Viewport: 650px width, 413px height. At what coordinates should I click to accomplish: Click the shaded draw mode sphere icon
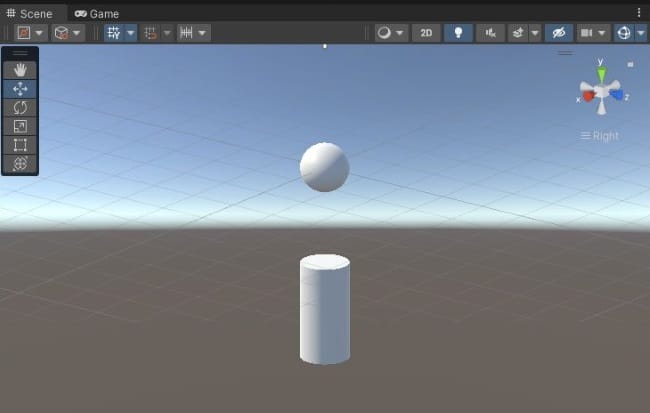[x=384, y=33]
